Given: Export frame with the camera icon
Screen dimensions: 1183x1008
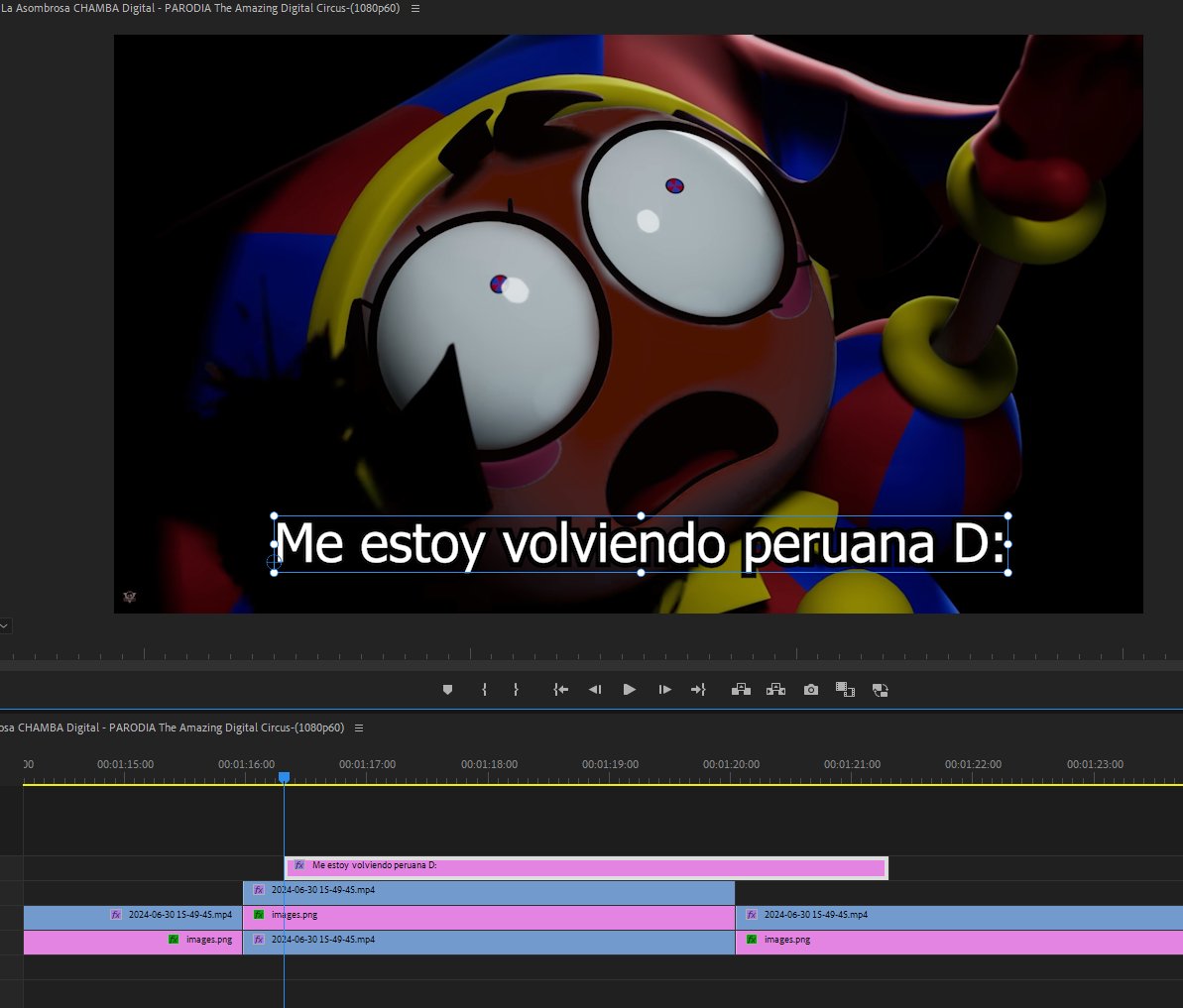Looking at the screenshot, I should (x=811, y=689).
